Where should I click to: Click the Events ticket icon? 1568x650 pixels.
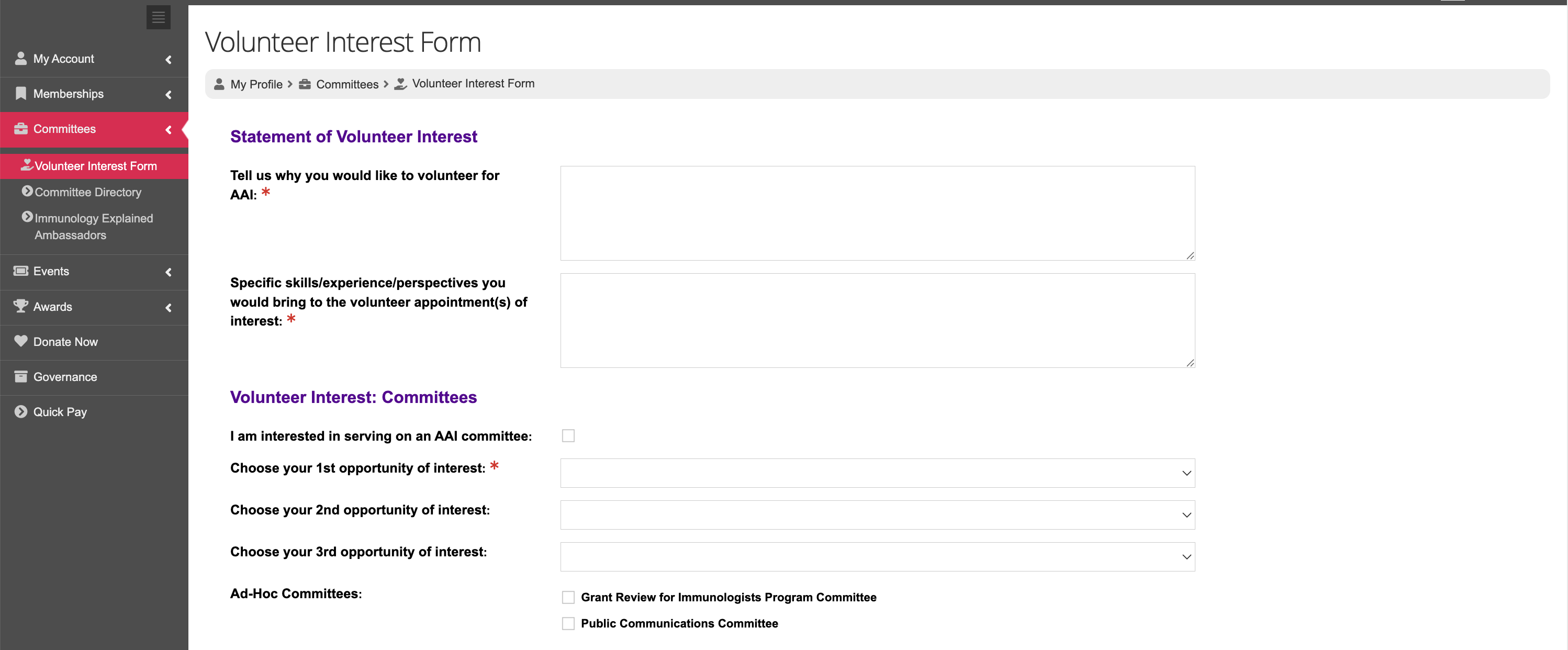coord(21,271)
